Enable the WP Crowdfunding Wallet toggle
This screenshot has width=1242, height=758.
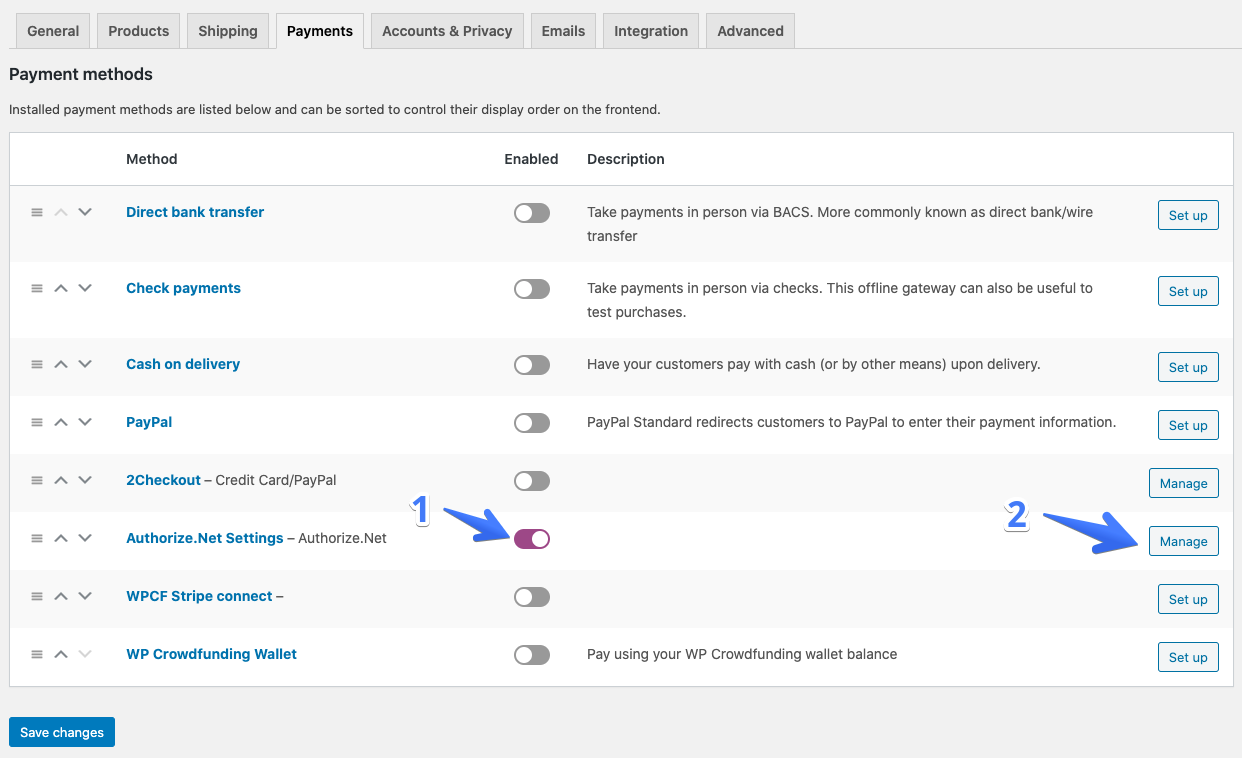point(532,655)
